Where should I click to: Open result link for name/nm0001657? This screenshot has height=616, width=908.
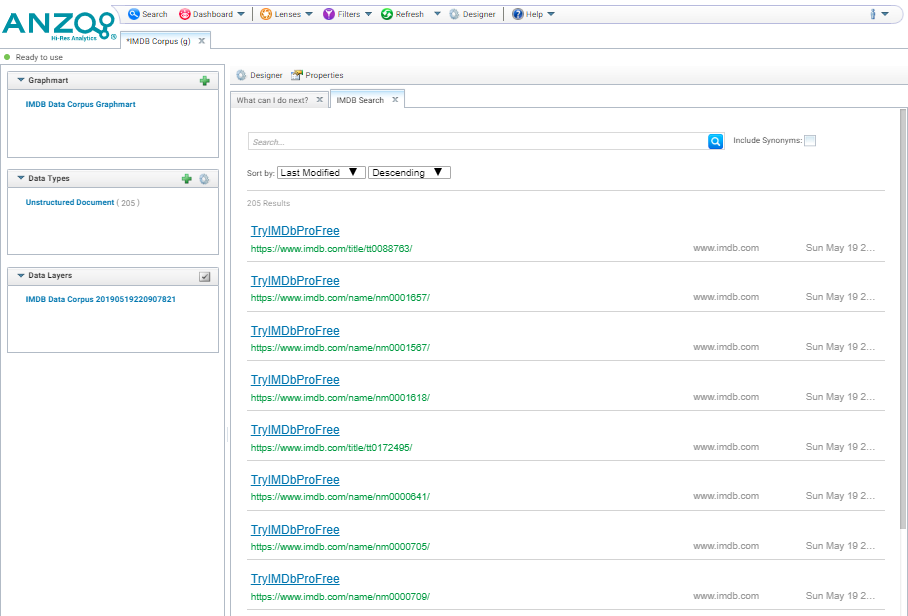[x=295, y=280]
